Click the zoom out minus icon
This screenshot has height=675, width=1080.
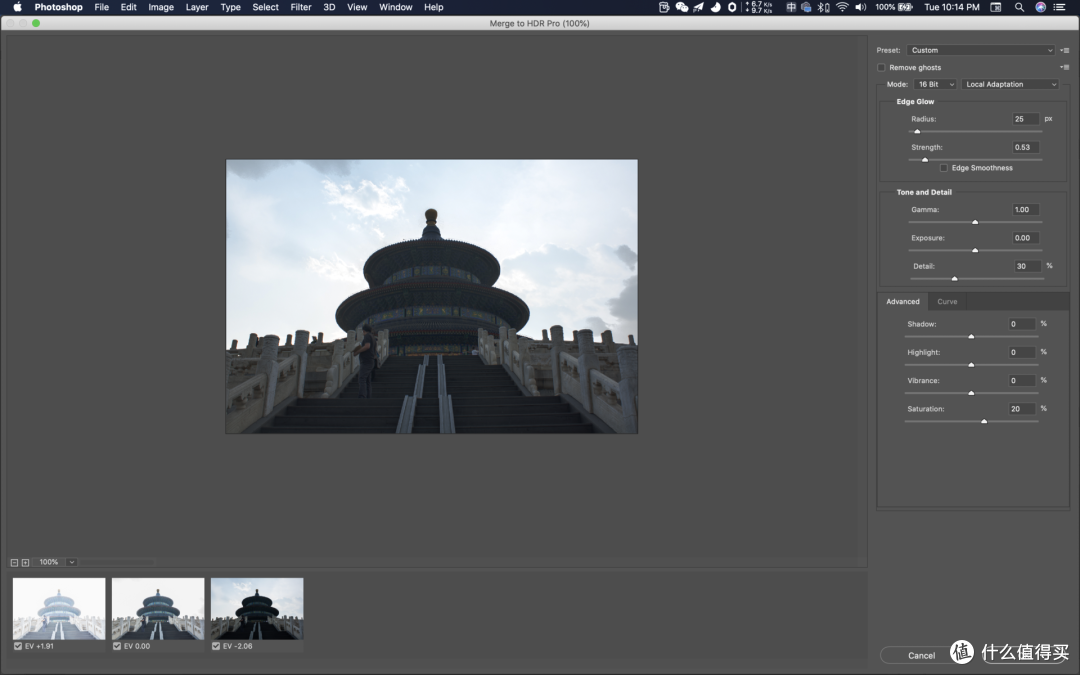click(14, 563)
